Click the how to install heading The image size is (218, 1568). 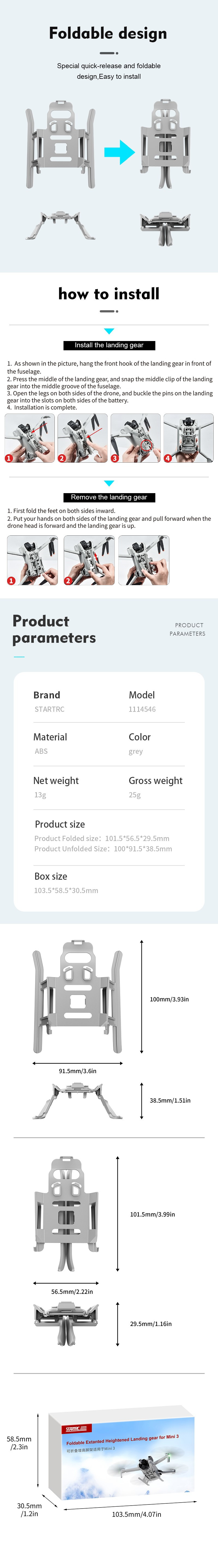(x=109, y=294)
